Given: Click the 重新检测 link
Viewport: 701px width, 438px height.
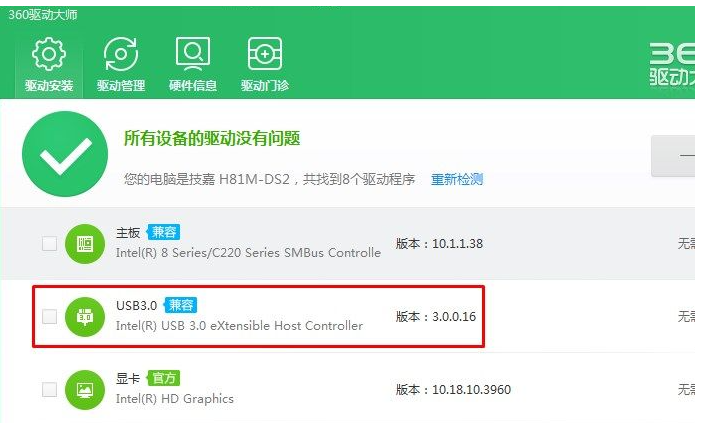Looking at the screenshot, I should (x=457, y=180).
